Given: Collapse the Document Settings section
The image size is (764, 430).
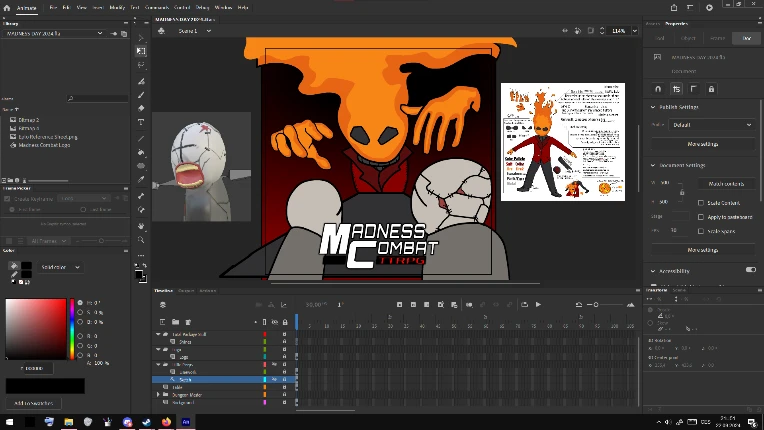Looking at the screenshot, I should click(x=653, y=165).
